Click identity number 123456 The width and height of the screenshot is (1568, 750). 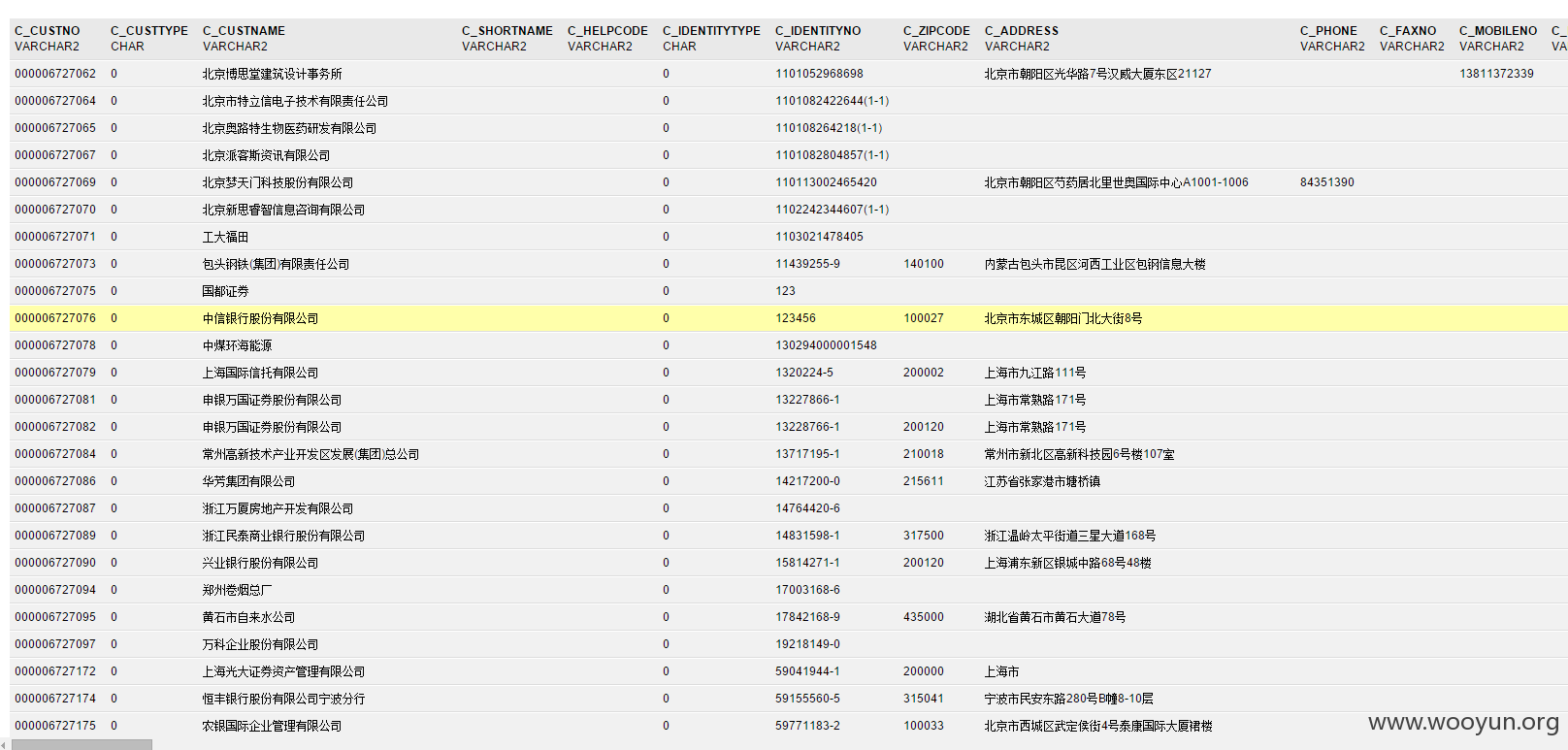click(795, 318)
